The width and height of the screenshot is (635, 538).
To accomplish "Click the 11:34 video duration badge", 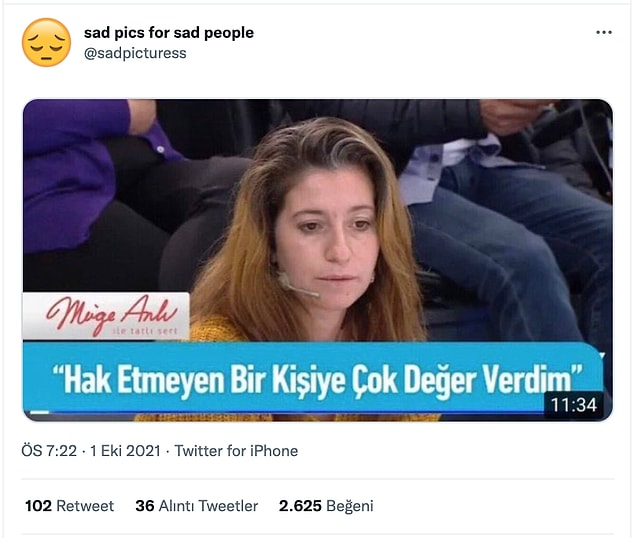I will [574, 405].
